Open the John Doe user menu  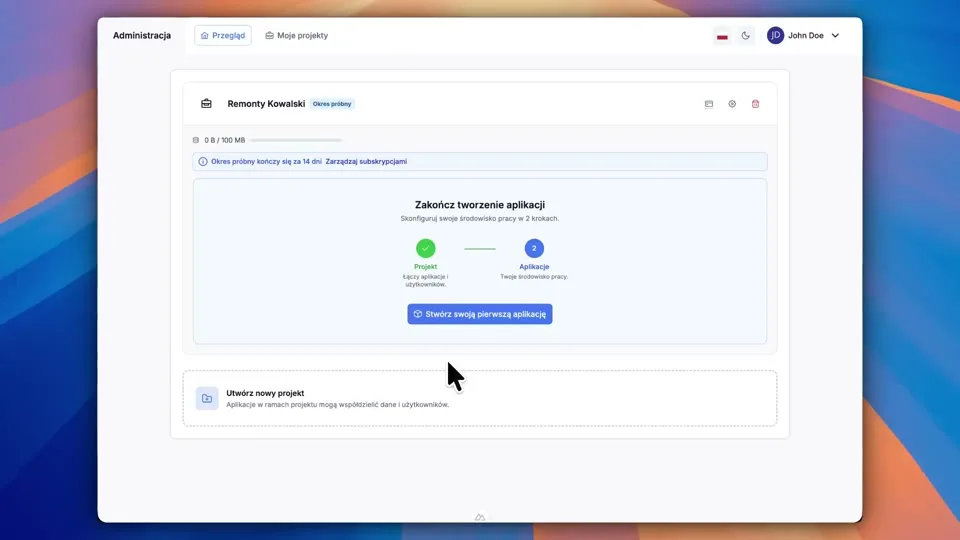point(805,35)
